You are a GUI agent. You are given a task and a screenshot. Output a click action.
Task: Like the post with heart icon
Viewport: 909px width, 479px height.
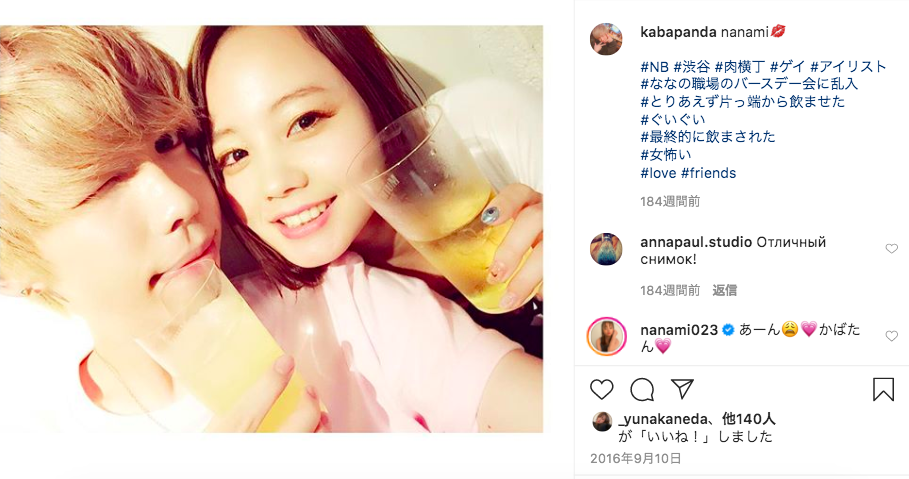point(601,390)
